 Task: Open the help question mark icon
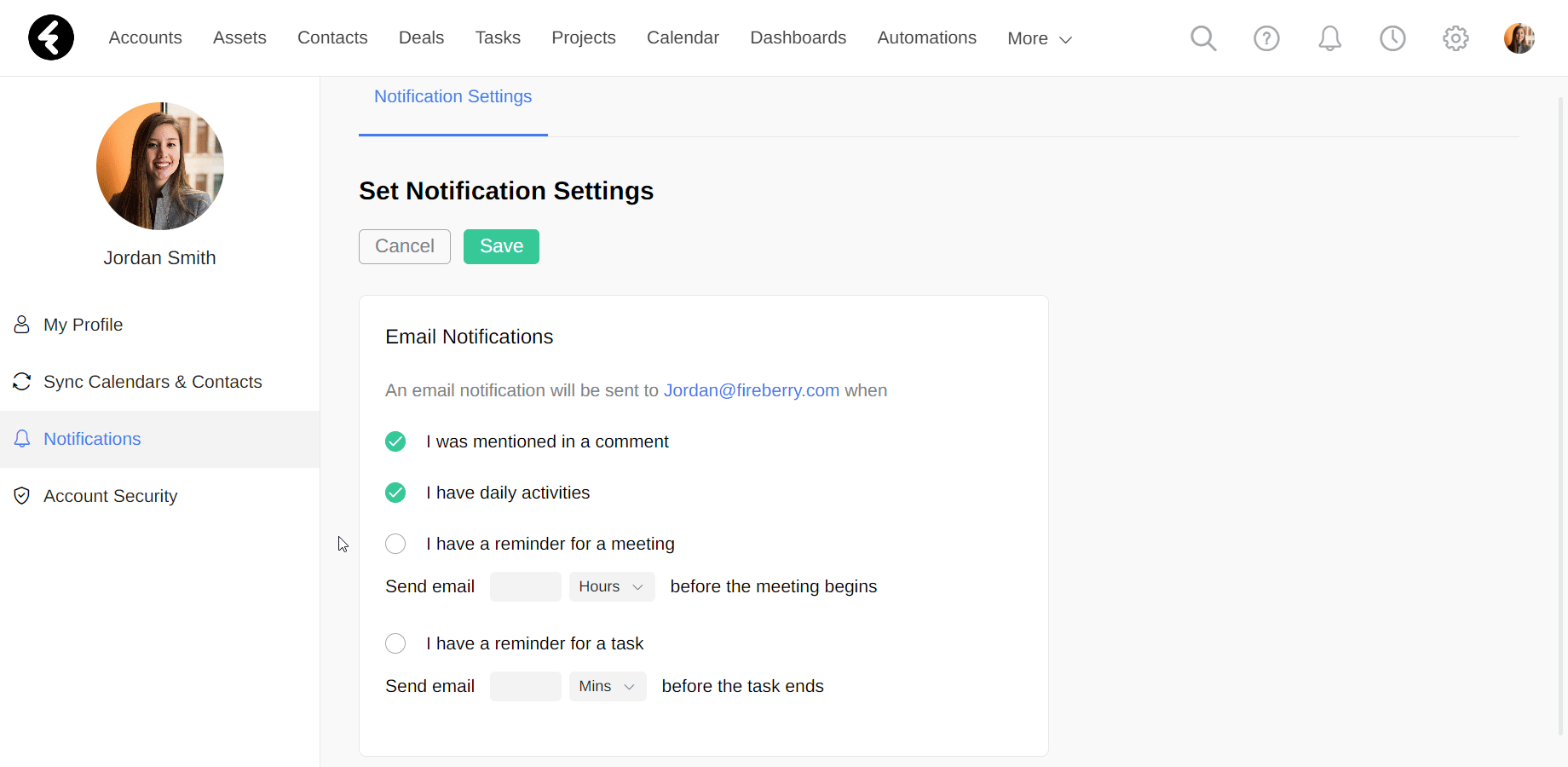(1266, 38)
